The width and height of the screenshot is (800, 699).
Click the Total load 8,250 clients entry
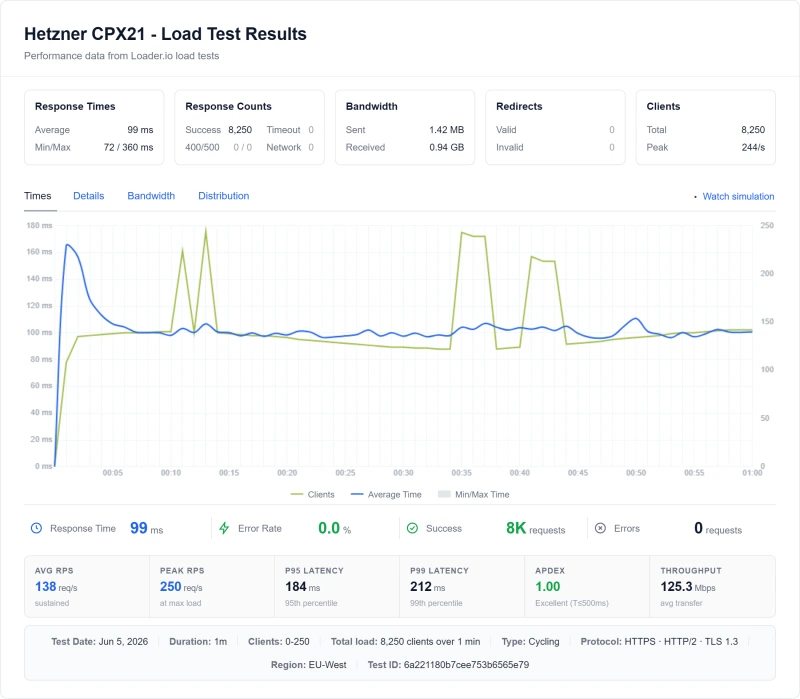[x=406, y=641]
